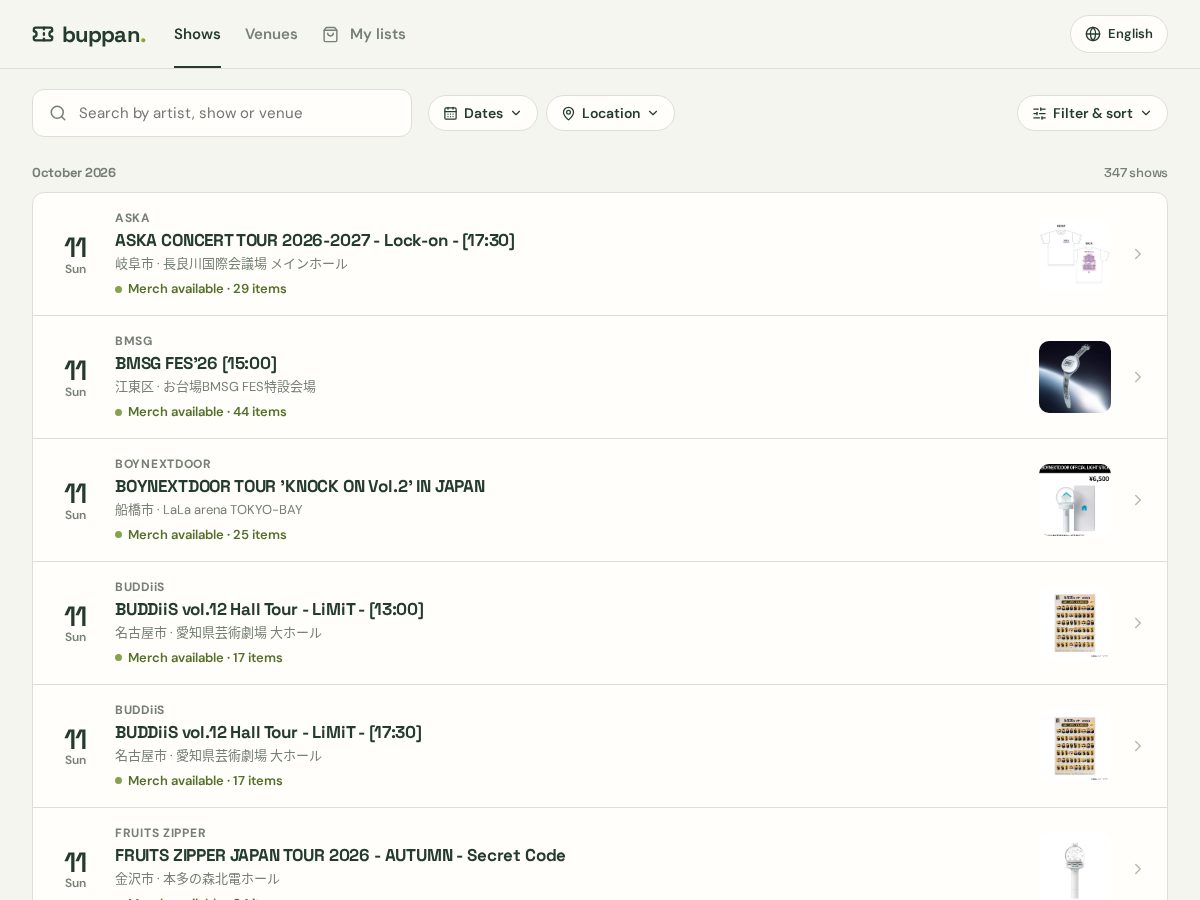Click chevron arrow on FRUITS ZIPPER row

[1137, 869]
